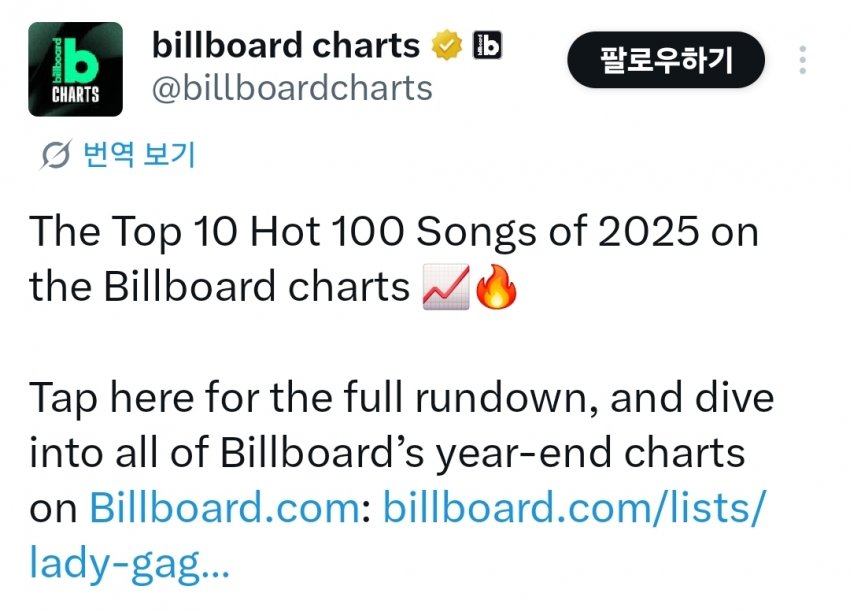
Task: Click the billboard charts display name
Action: pos(285,46)
